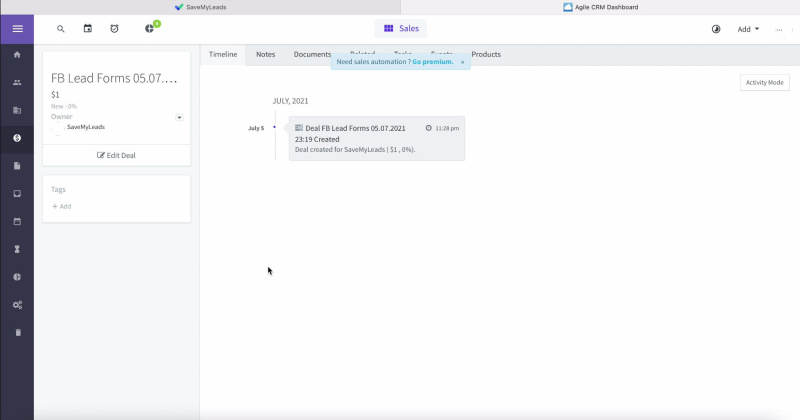Open settings gears icon in sidebar
This screenshot has height=420, width=800.
pos(17,305)
